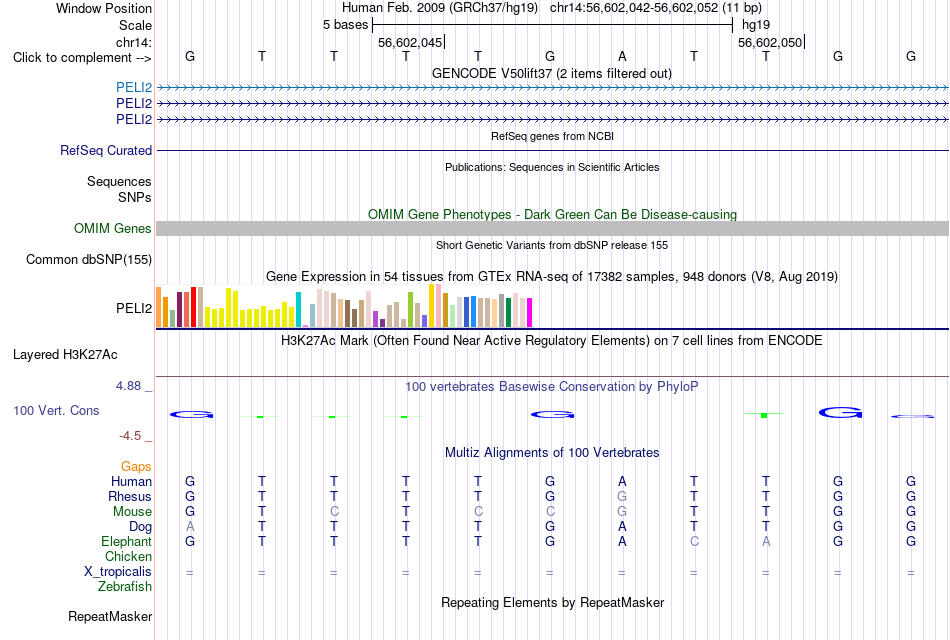Click Multiz Alignments of 100 Vertebrates title
The width and height of the screenshot is (950, 640).
pyautogui.click(x=552, y=453)
